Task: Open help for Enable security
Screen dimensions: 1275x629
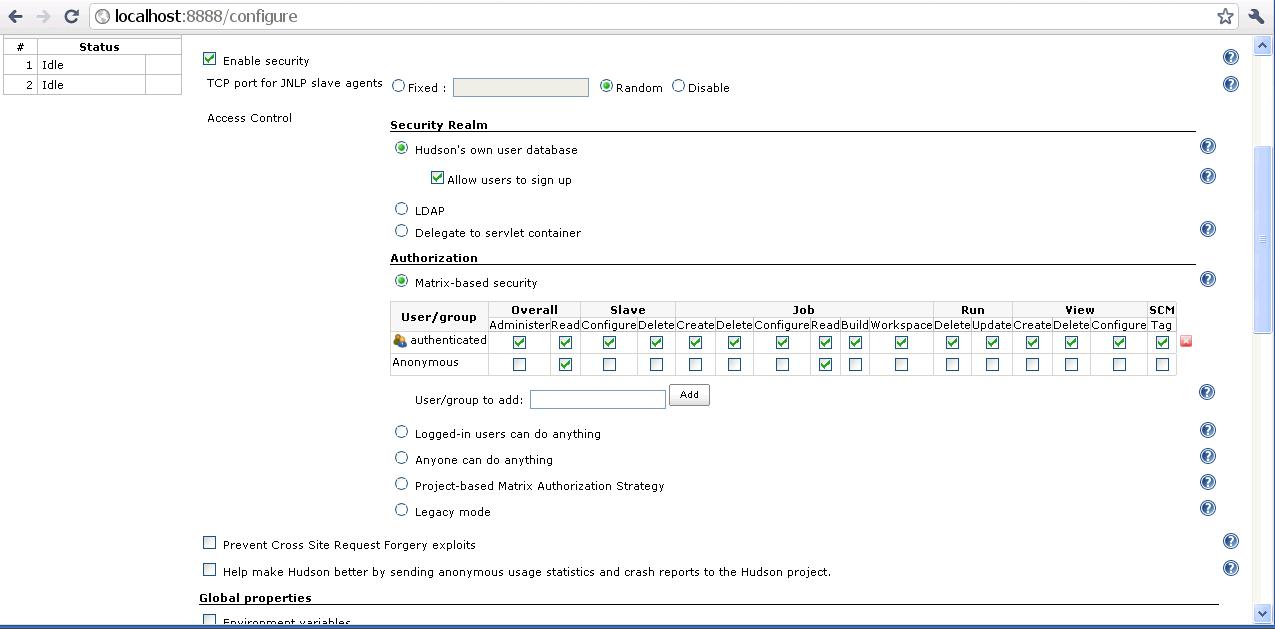Action: click(1231, 58)
